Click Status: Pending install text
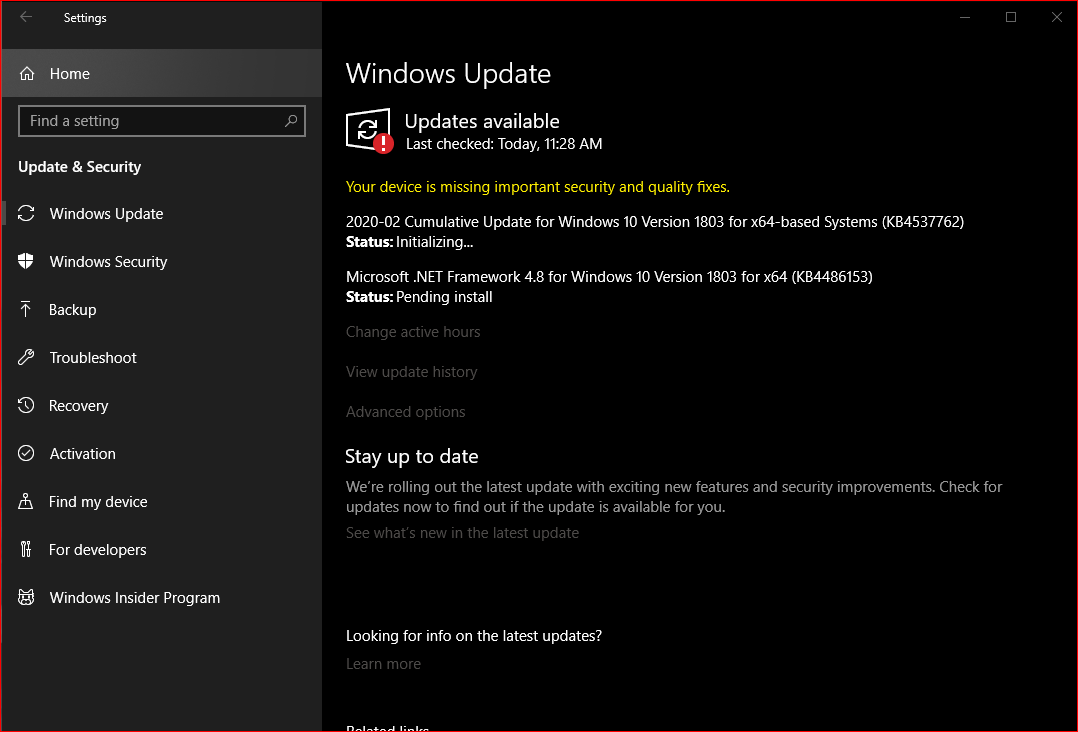Viewport: 1078px width, 732px height. [419, 297]
